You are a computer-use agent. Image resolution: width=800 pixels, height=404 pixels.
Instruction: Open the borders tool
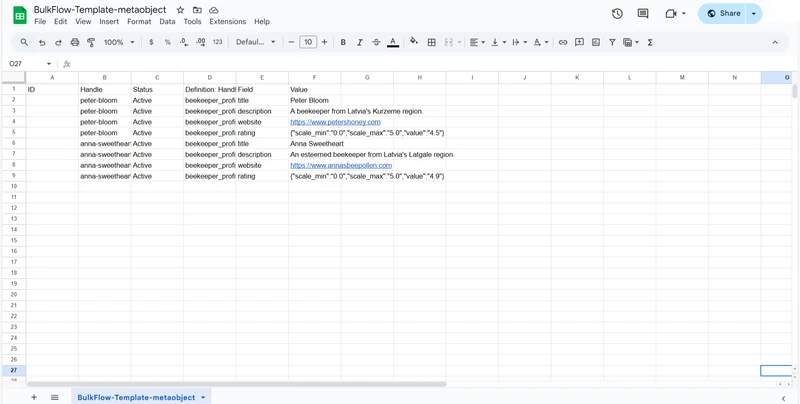pos(431,42)
